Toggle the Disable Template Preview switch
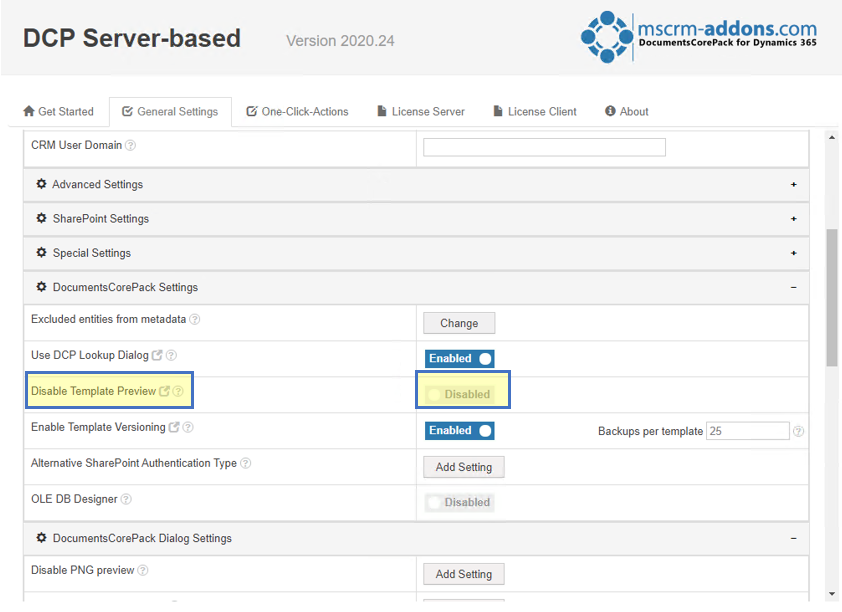Screen dimensions: 842x612 click(460, 395)
